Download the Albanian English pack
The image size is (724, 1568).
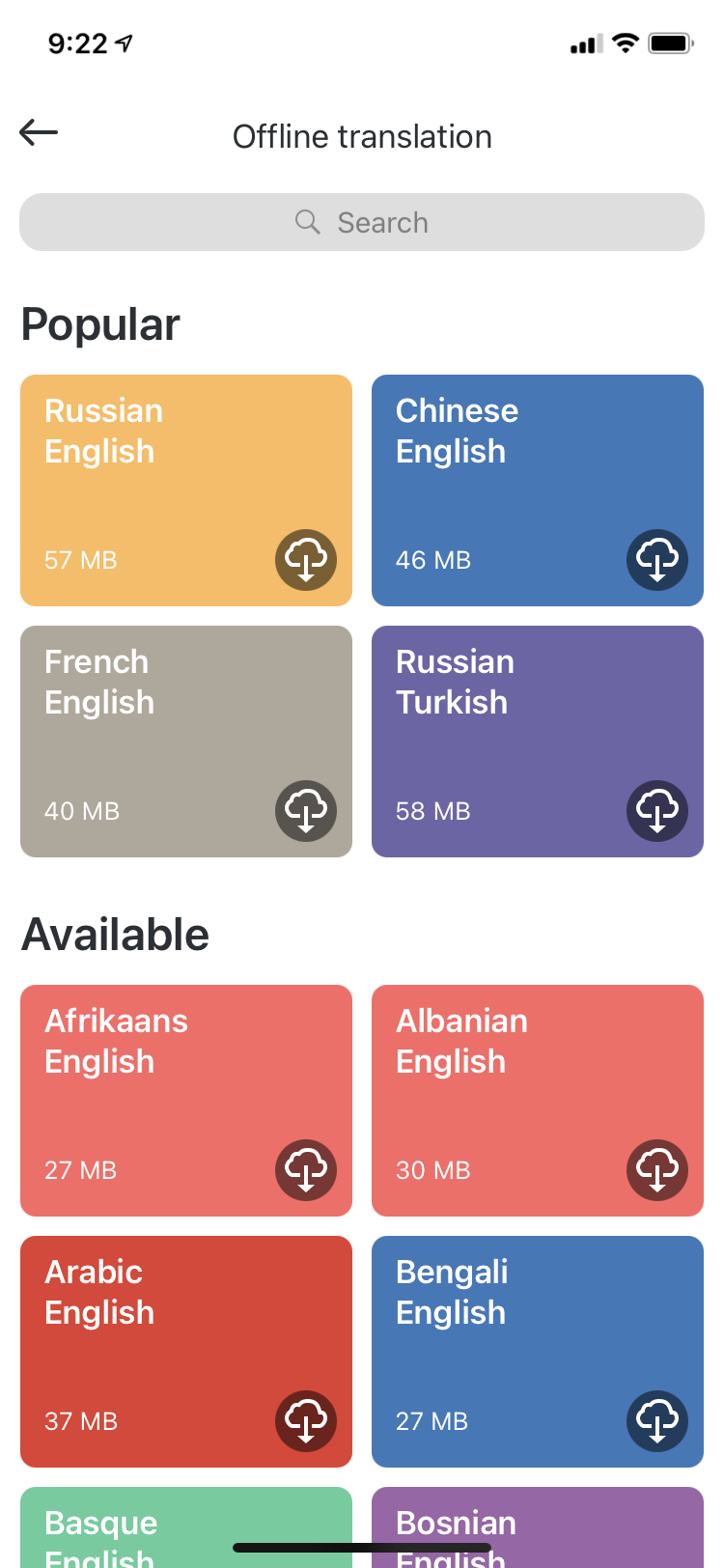click(x=657, y=1170)
